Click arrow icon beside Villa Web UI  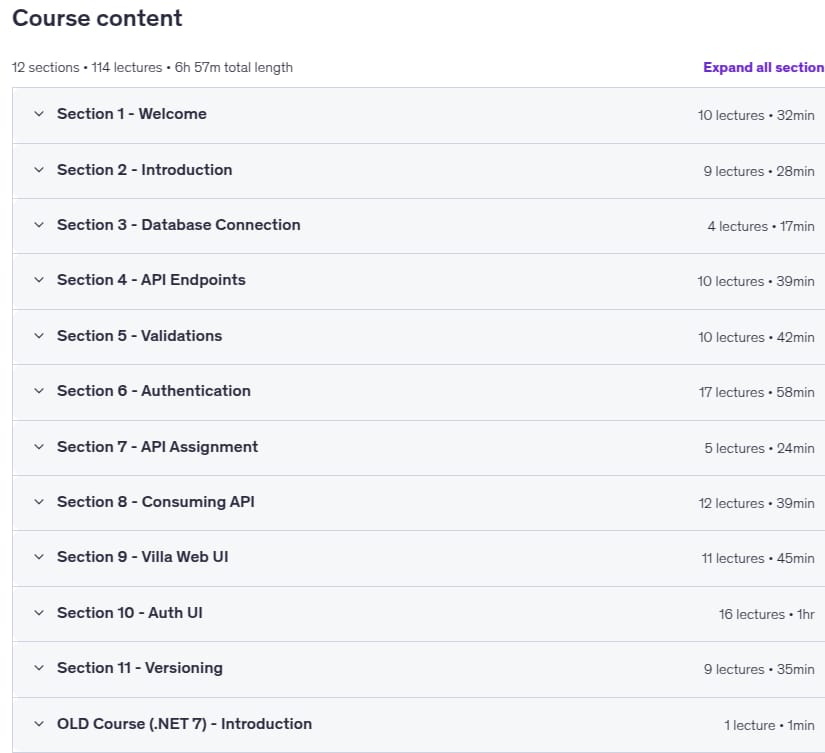[x=39, y=557]
